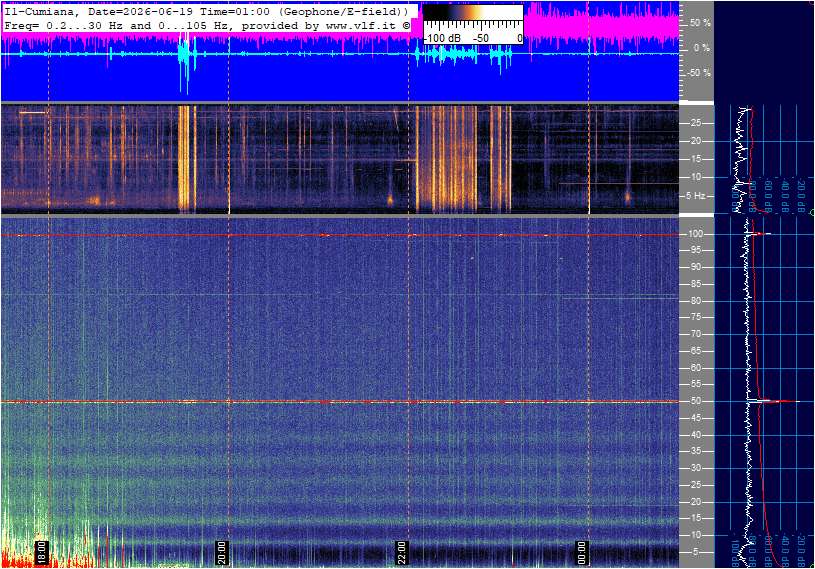Click the -100 dB label on color scale
Screen dimensions: 815x569
tap(442, 38)
